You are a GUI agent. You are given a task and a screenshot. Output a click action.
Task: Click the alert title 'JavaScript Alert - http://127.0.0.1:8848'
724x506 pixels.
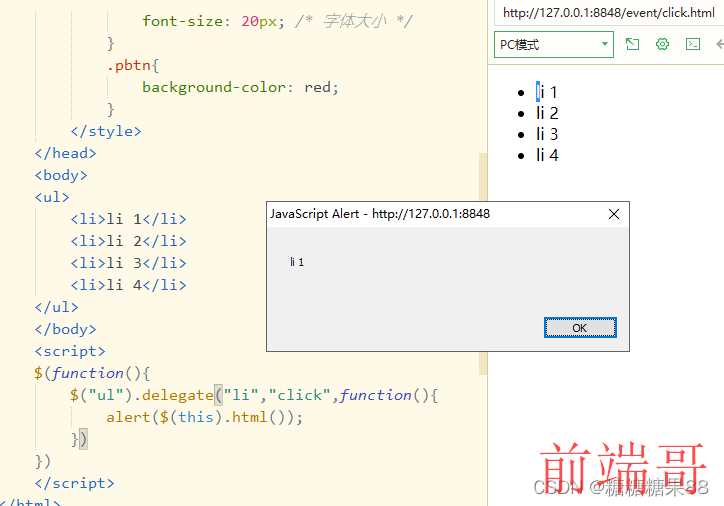coord(380,214)
